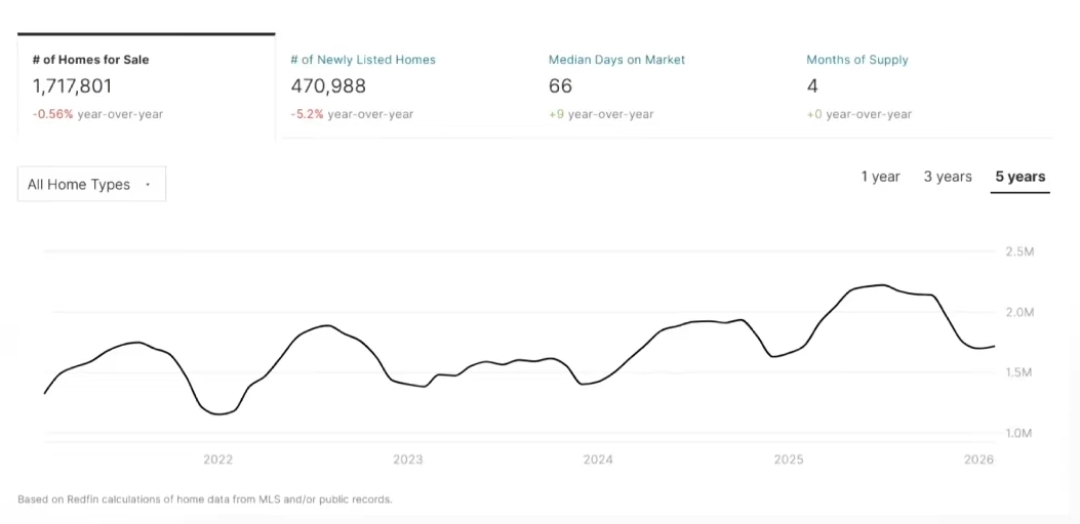Screen dimensions: 1080x524
Task: Select the 5 years range option
Action: pyautogui.click(x=1020, y=177)
